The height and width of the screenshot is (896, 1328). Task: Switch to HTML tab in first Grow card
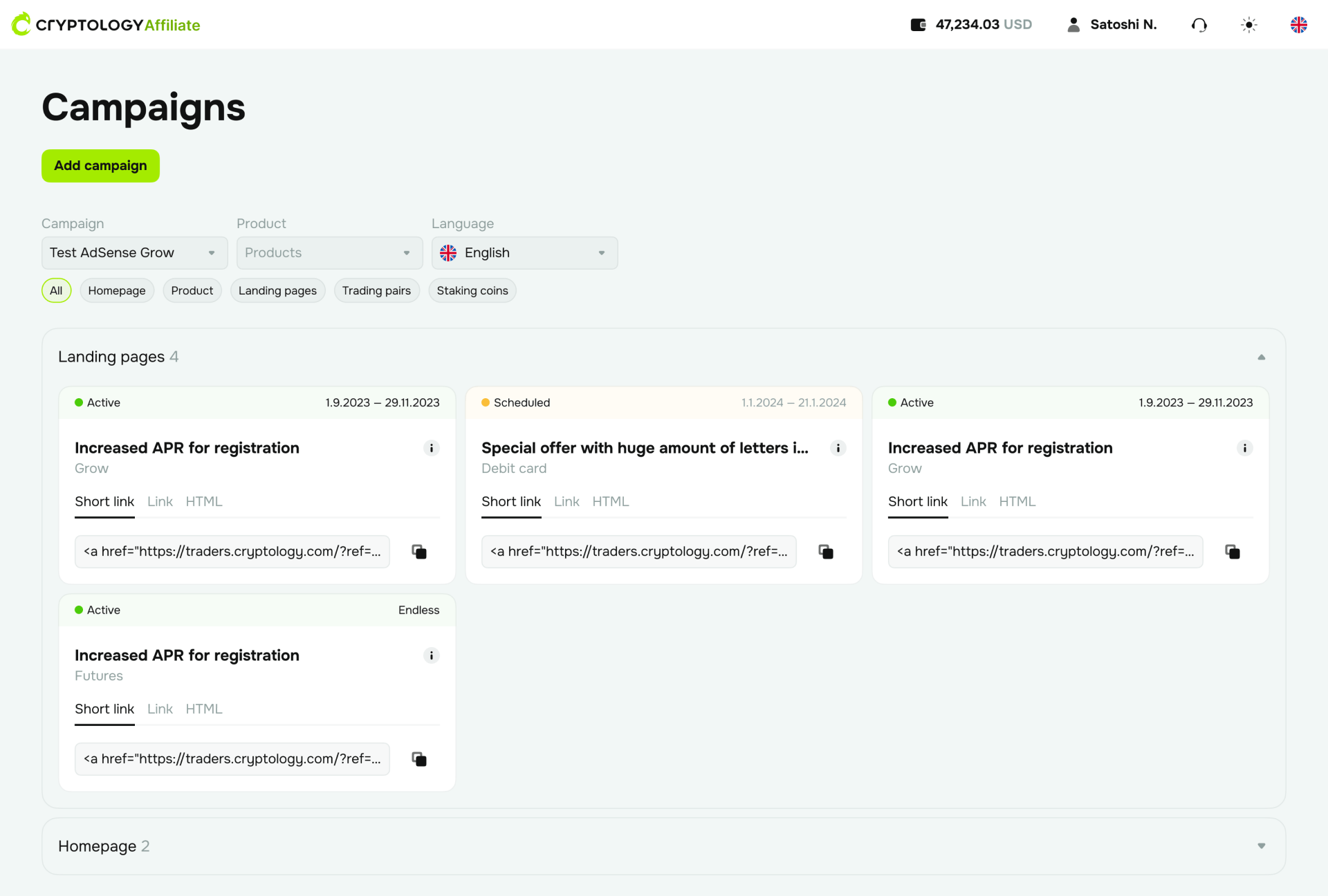pos(204,502)
